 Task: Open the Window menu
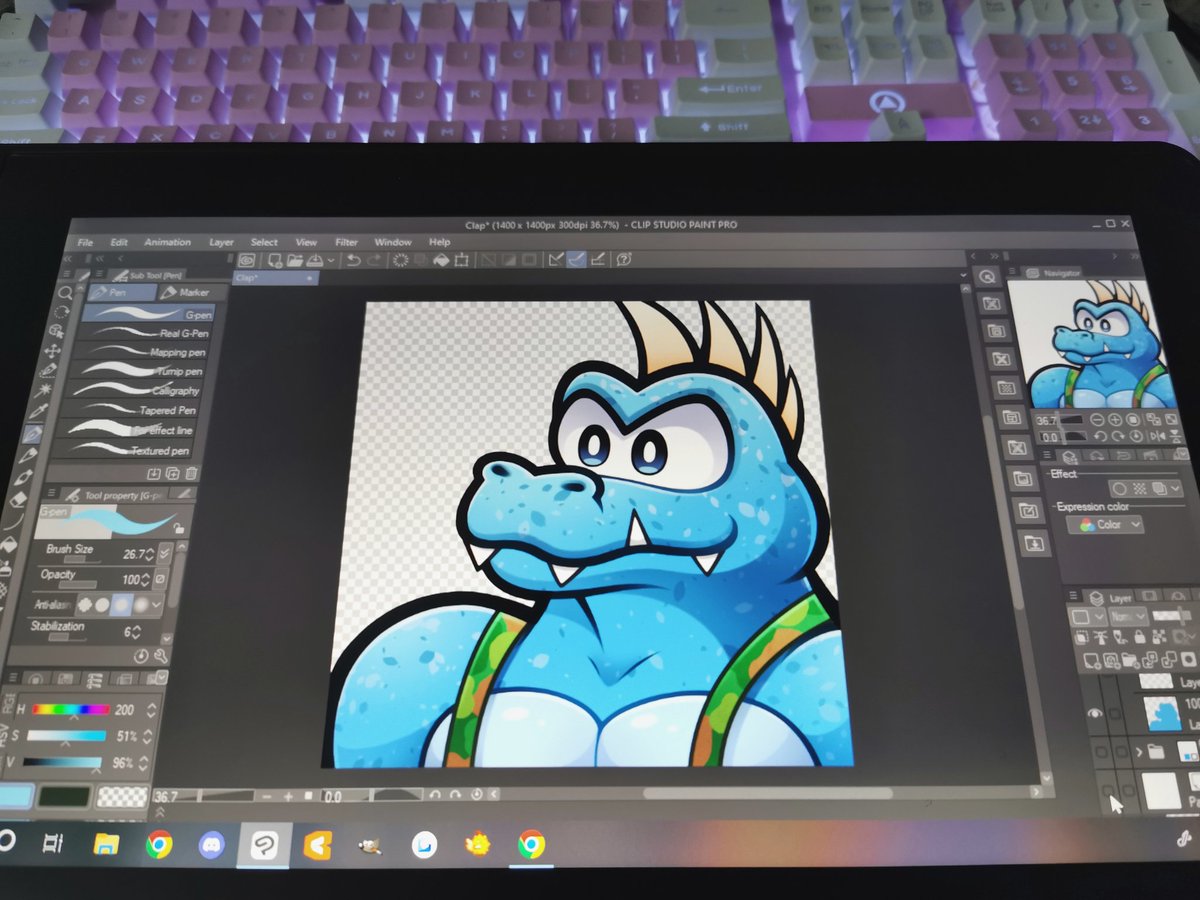(393, 242)
